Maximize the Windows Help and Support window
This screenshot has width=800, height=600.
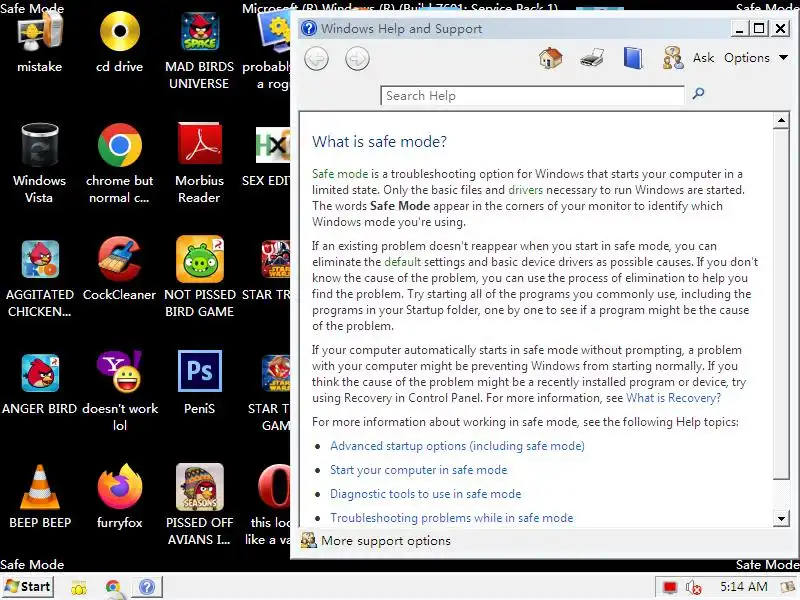click(759, 29)
